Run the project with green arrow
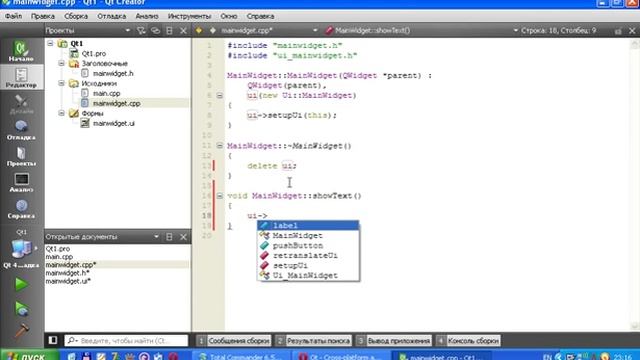Screen dimensions: 640x360 click(21, 284)
